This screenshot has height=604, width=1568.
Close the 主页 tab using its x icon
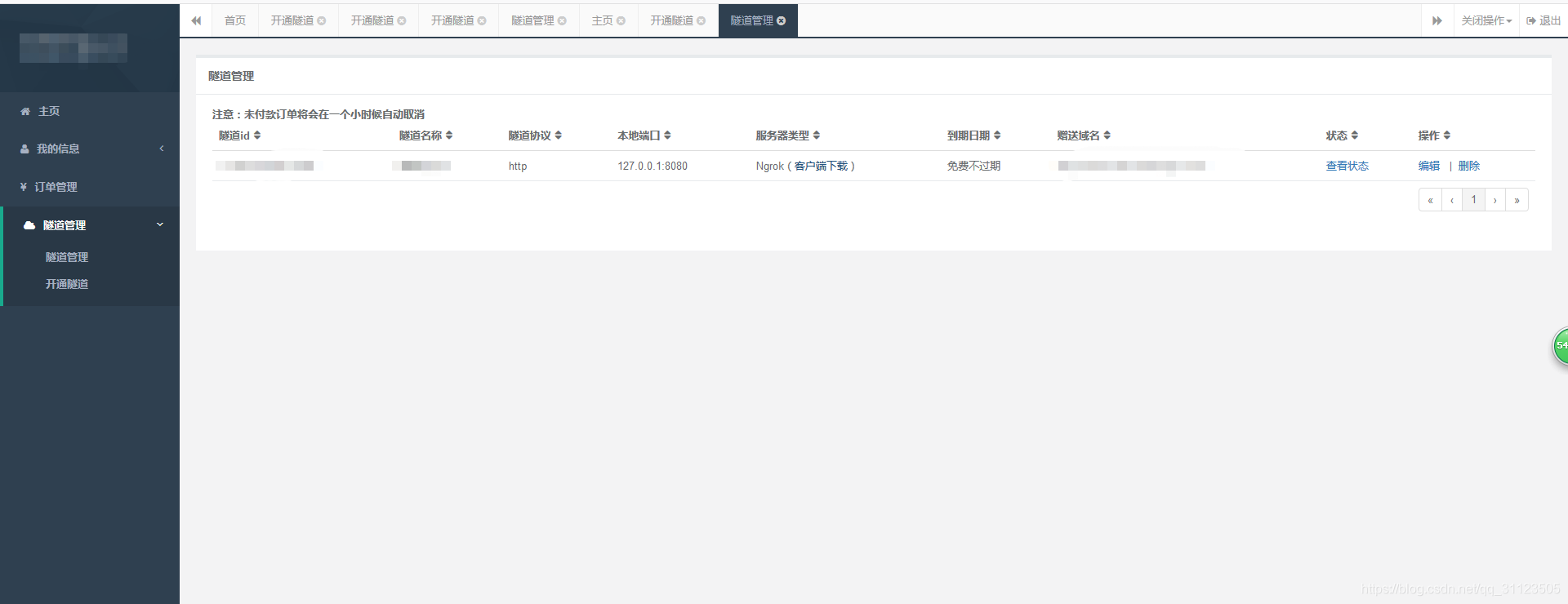pos(621,21)
